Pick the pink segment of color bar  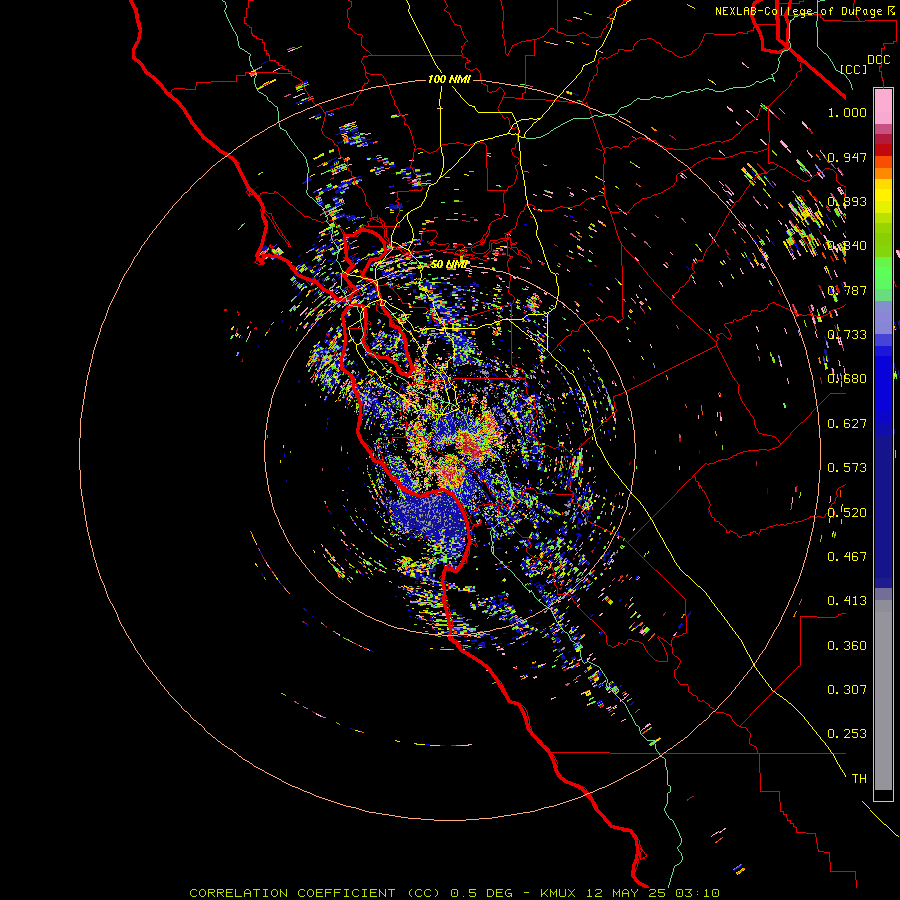point(883,107)
